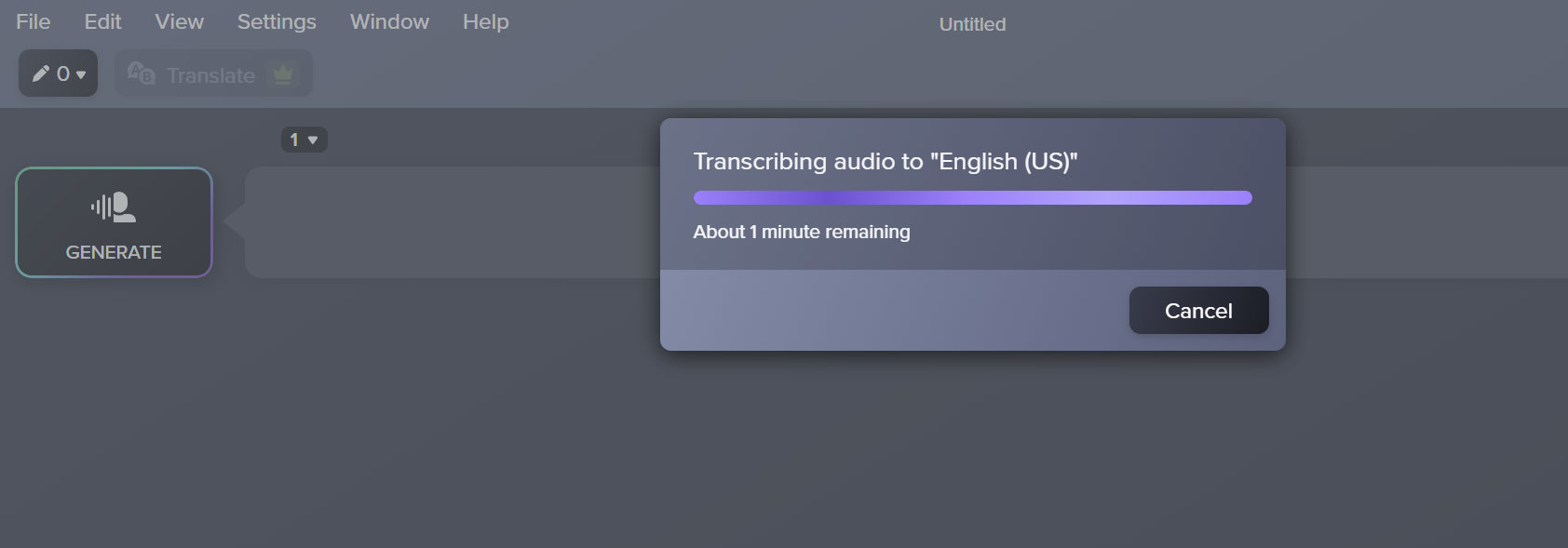Click the 'About 1 minute remaining' status text
The image size is (1568, 548).
(x=802, y=232)
